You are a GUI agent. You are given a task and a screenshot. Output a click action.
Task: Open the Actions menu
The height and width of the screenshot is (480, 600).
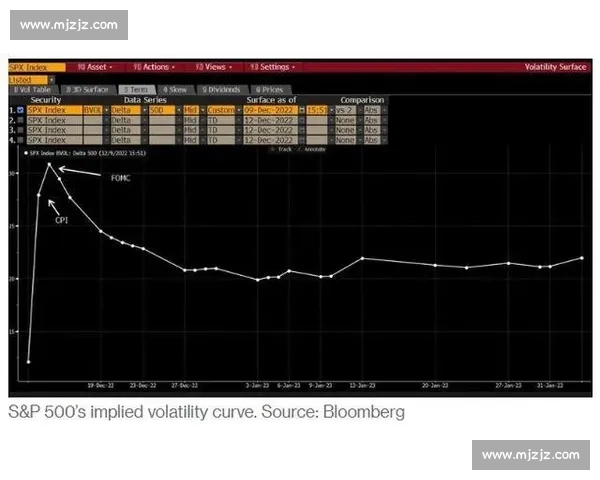[x=154, y=67]
